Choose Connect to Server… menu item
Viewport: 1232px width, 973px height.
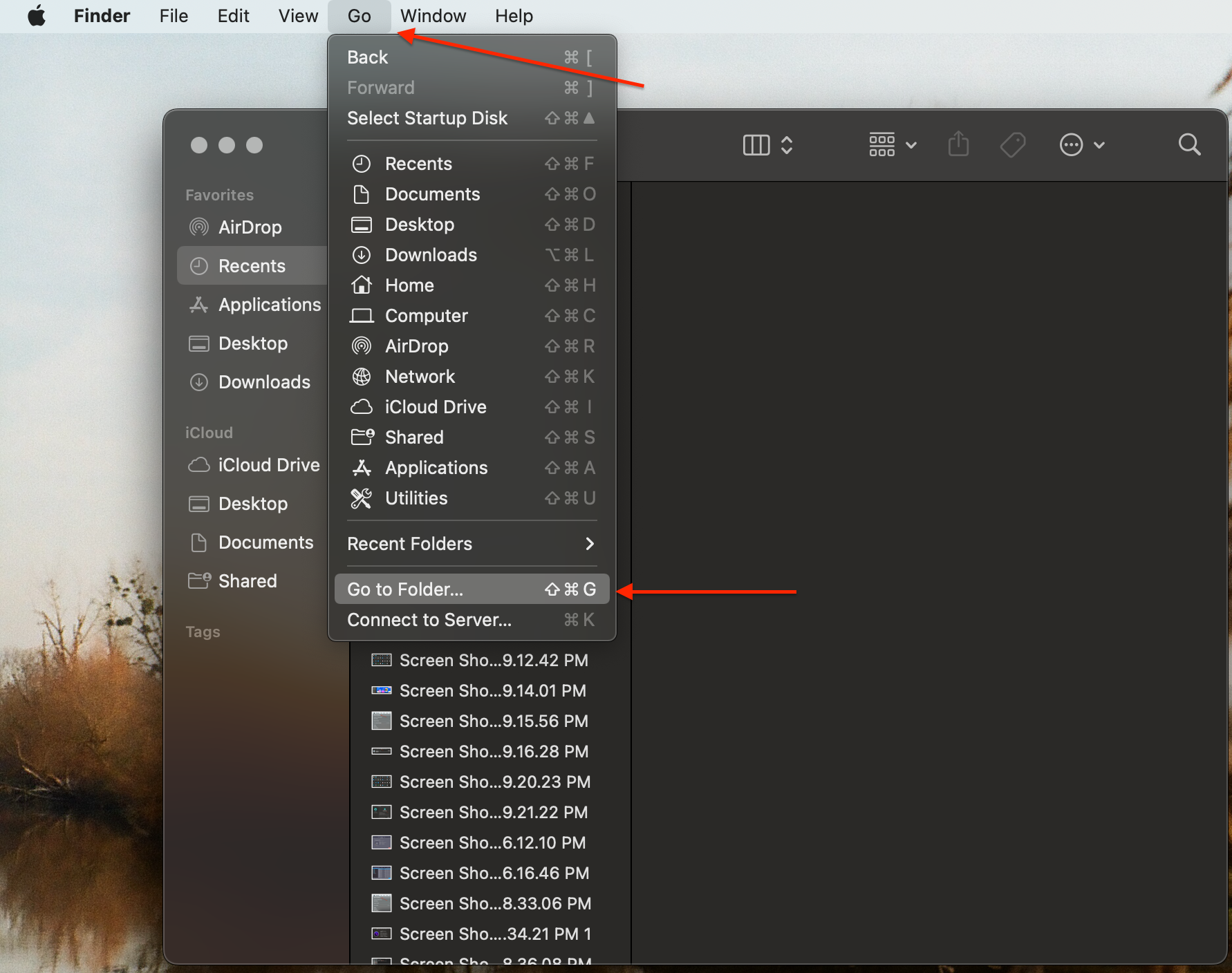point(472,620)
